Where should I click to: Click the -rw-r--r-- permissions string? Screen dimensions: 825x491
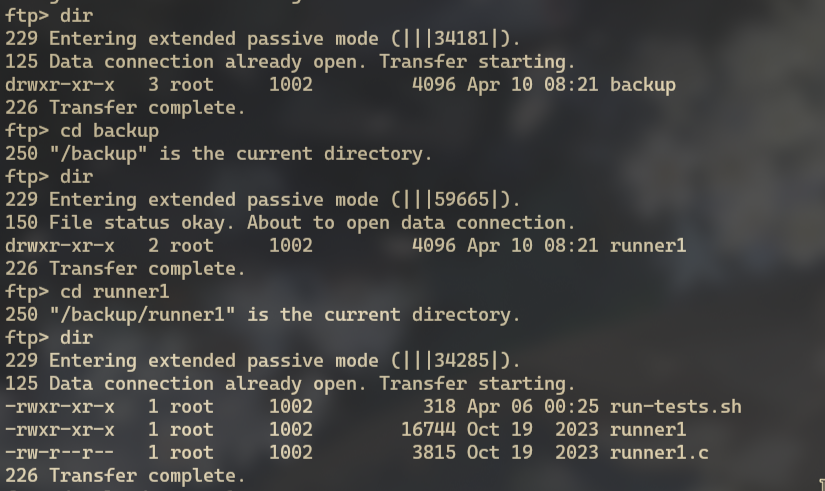pyautogui.click(x=59, y=453)
